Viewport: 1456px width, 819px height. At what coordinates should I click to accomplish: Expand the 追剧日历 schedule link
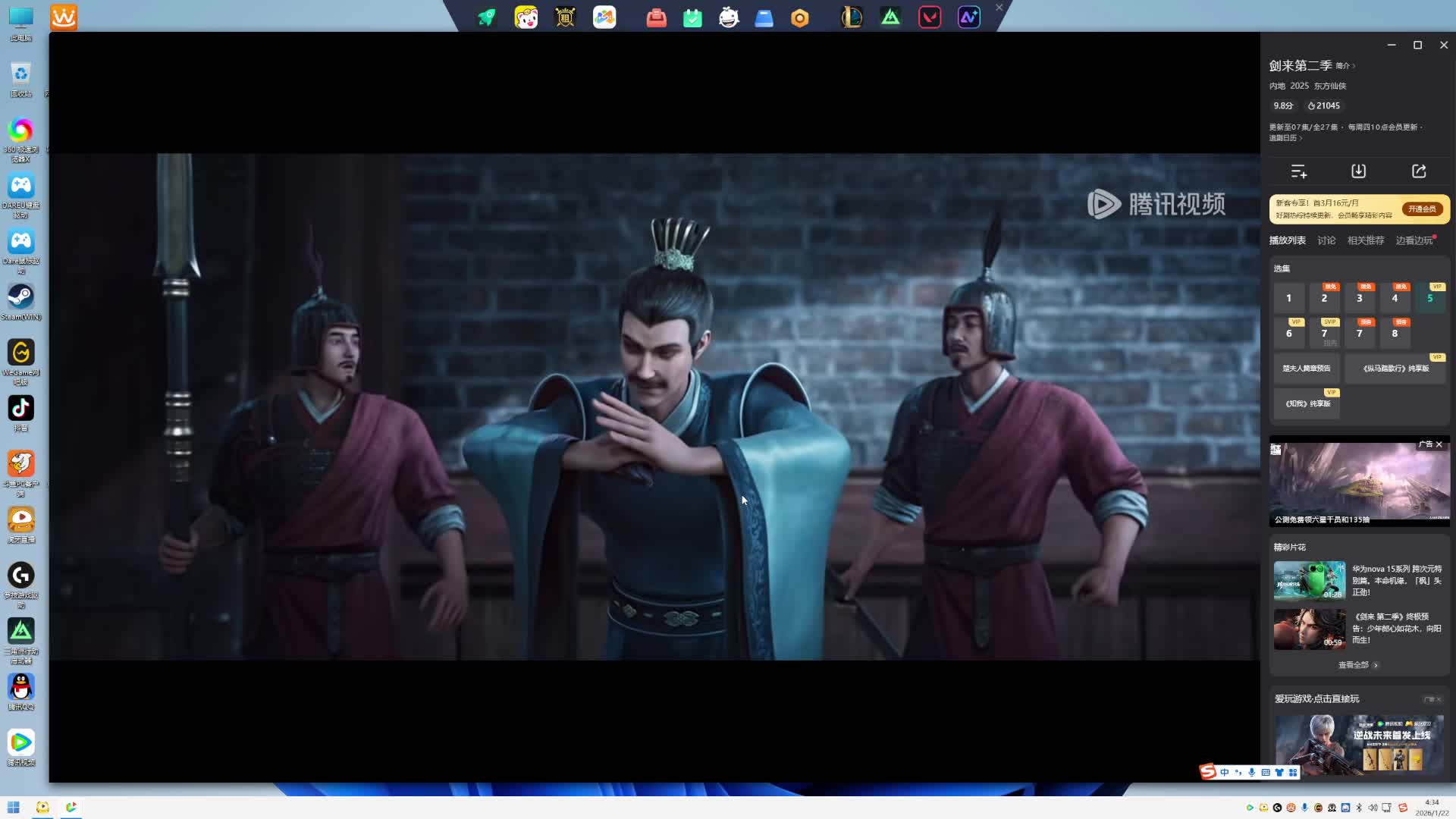pyautogui.click(x=1286, y=138)
